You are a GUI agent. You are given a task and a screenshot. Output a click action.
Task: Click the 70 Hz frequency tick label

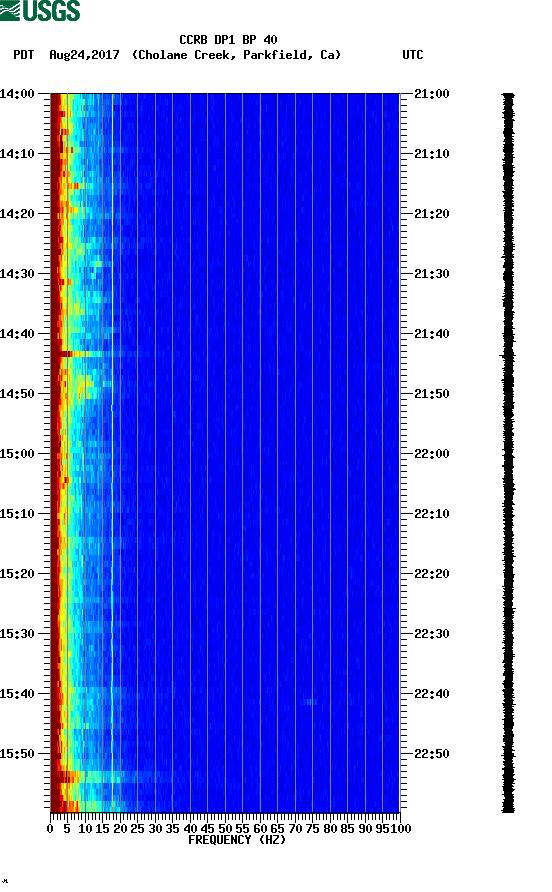tap(295, 829)
